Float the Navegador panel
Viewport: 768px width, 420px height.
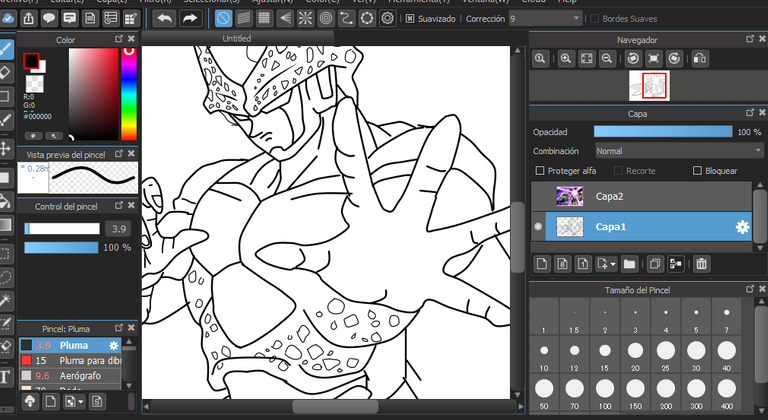749,39
